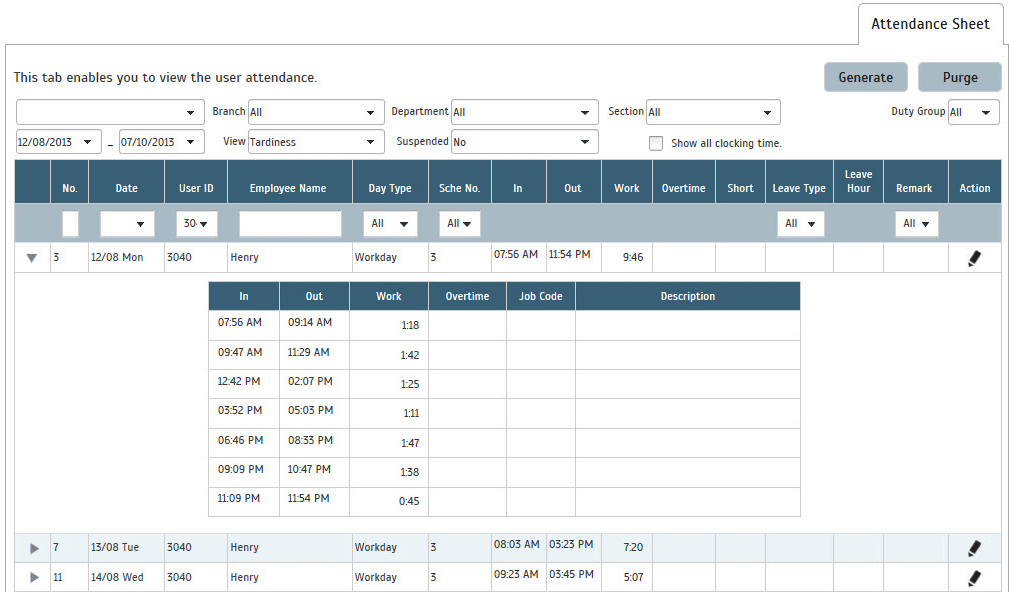Click the Generate button
Image resolution: width=1009 pixels, height=592 pixels.
click(865, 78)
